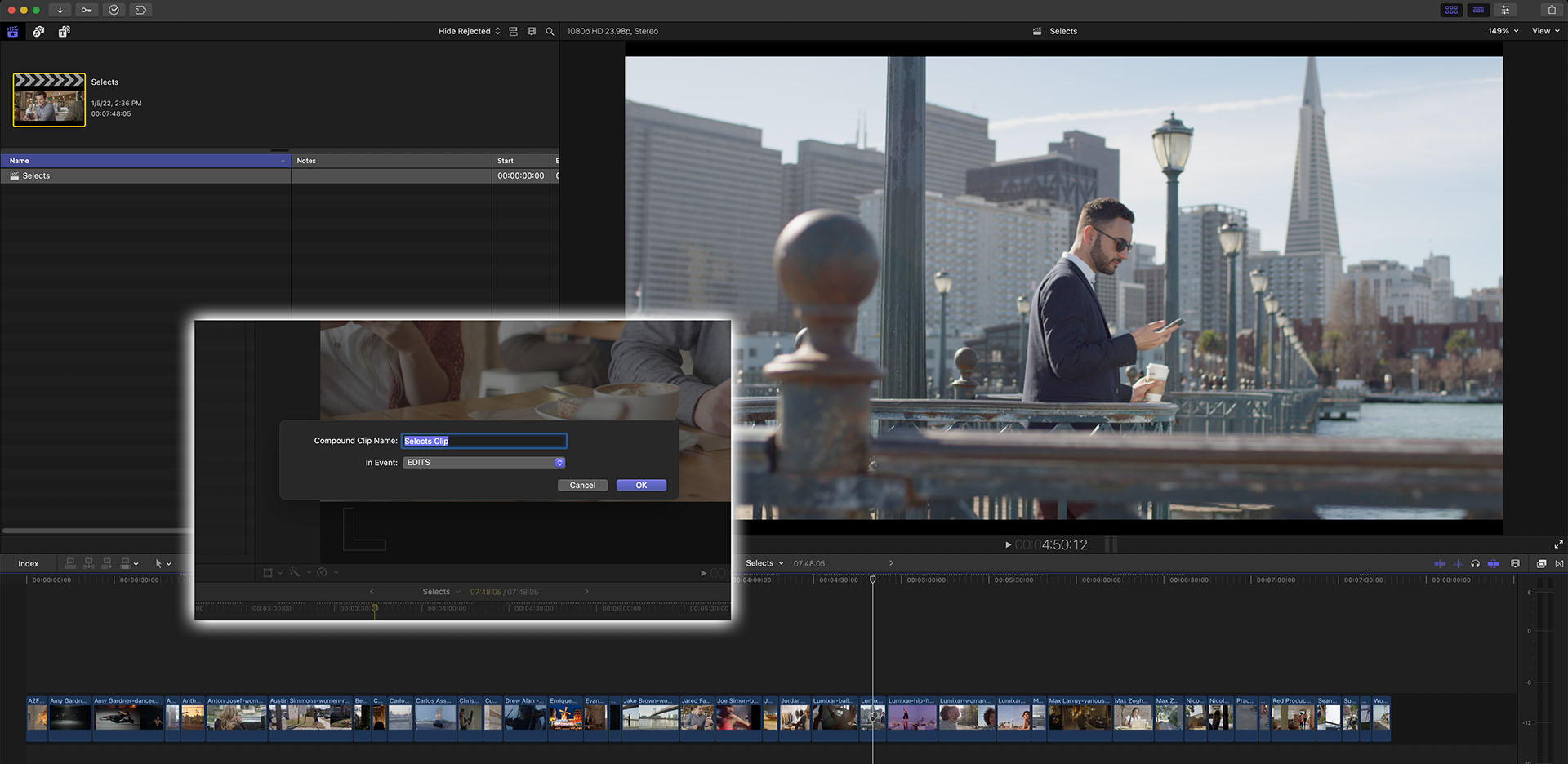This screenshot has height=764, width=1568.
Task: Click the browser search magnifier icon
Action: pyautogui.click(x=550, y=31)
